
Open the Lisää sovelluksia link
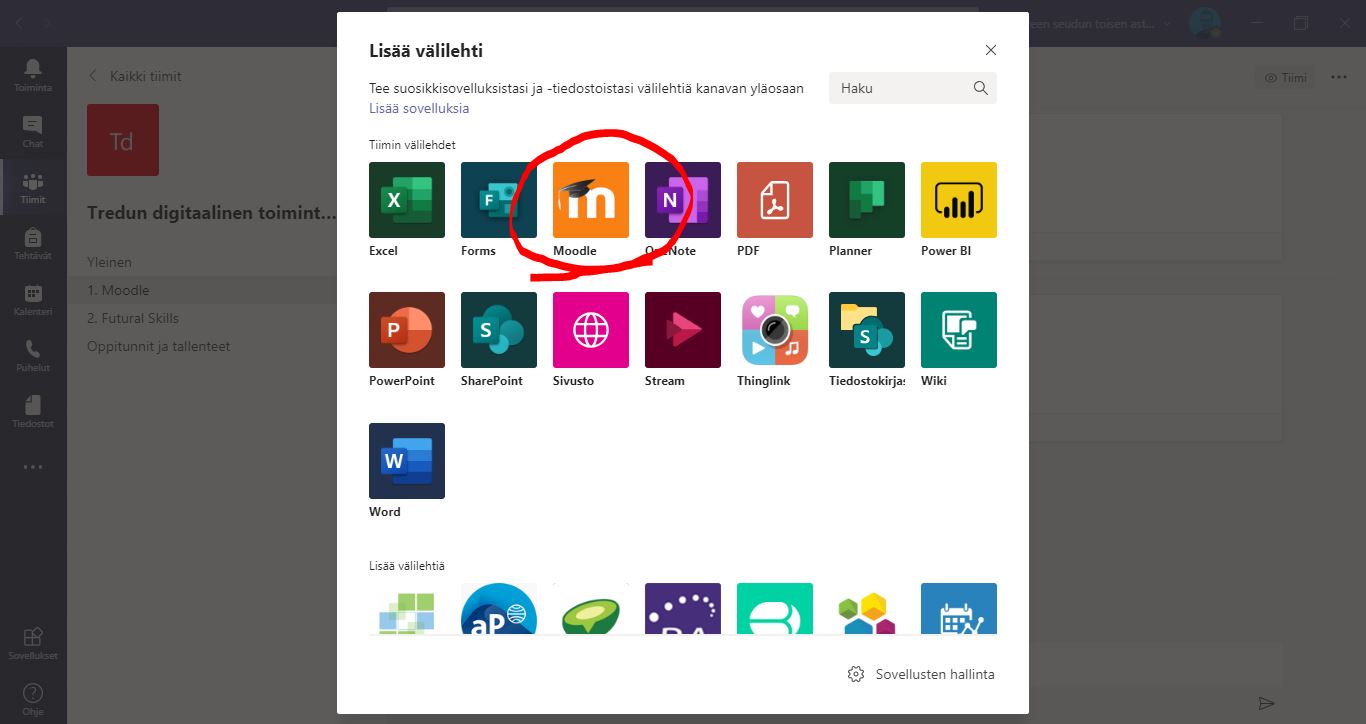click(x=419, y=108)
